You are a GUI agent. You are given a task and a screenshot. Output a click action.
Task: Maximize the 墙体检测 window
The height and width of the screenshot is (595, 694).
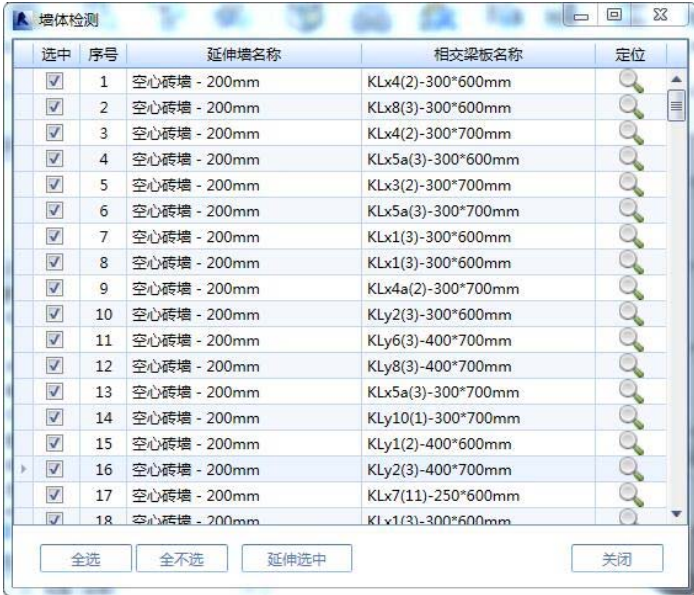[x=614, y=15]
